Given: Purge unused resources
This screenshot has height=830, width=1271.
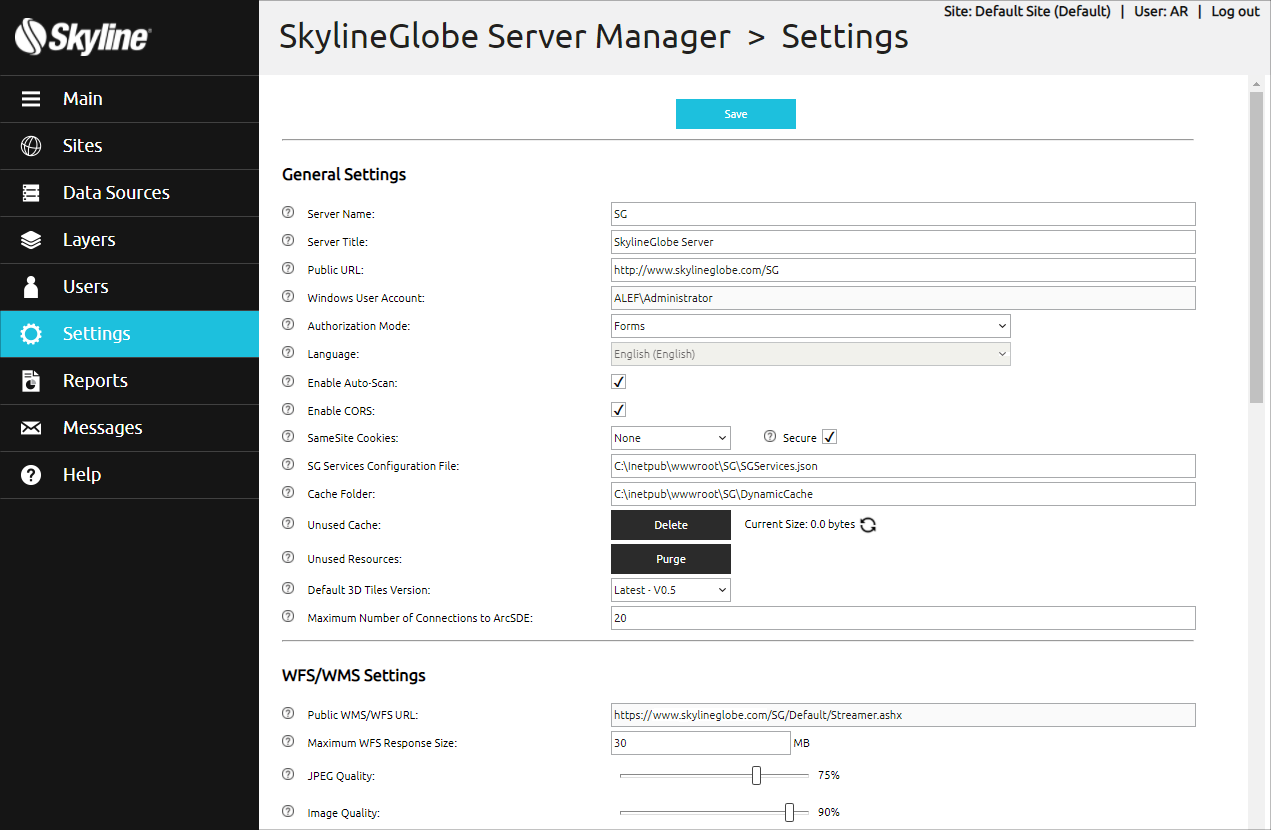Looking at the screenshot, I should pyautogui.click(x=671, y=559).
